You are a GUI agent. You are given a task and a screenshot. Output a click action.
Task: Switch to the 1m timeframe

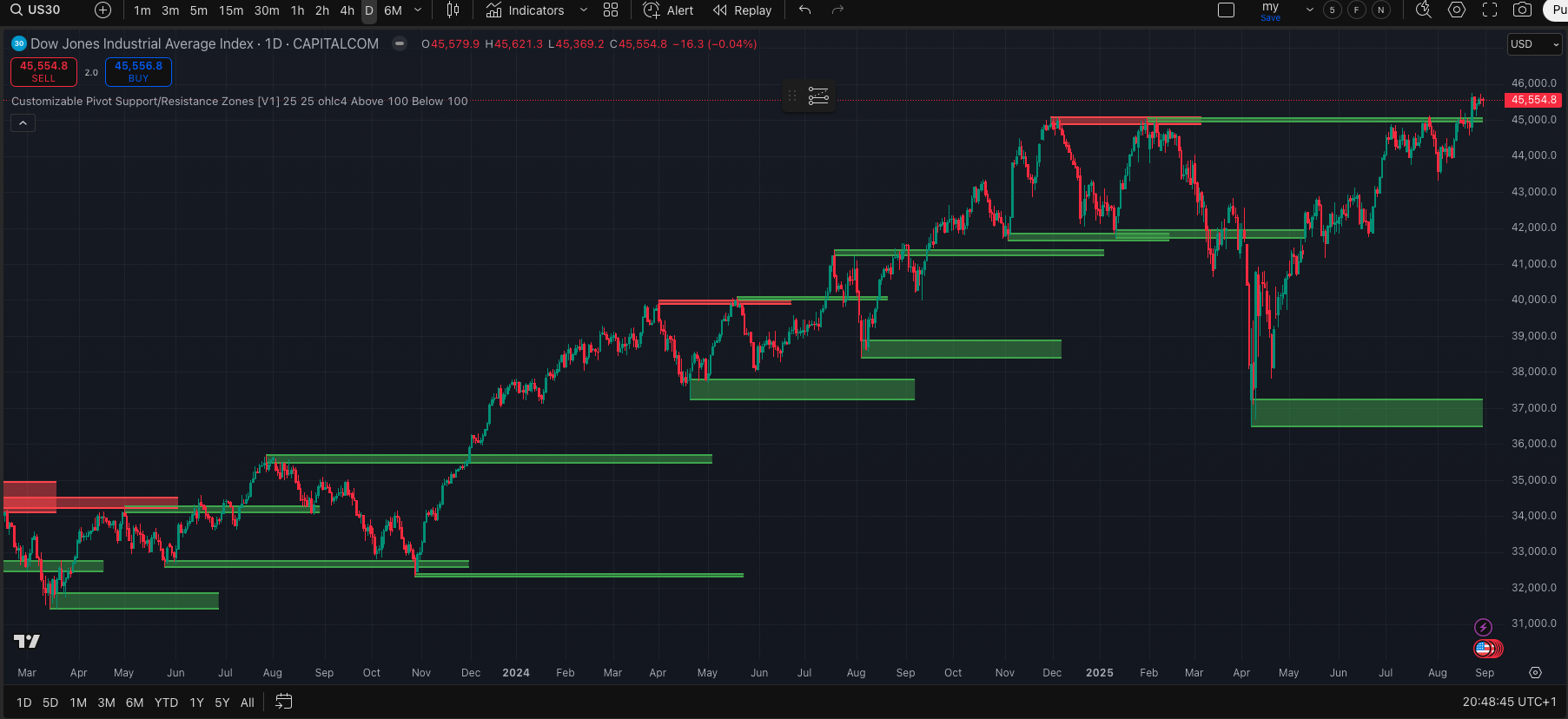click(142, 10)
